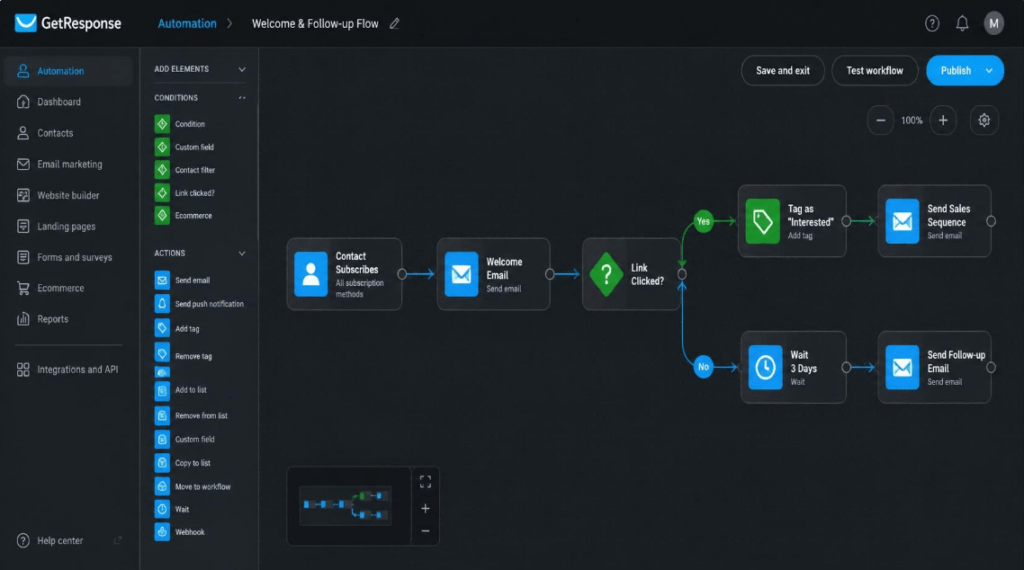Click Save and exit
The height and width of the screenshot is (570, 1024).
click(782, 71)
